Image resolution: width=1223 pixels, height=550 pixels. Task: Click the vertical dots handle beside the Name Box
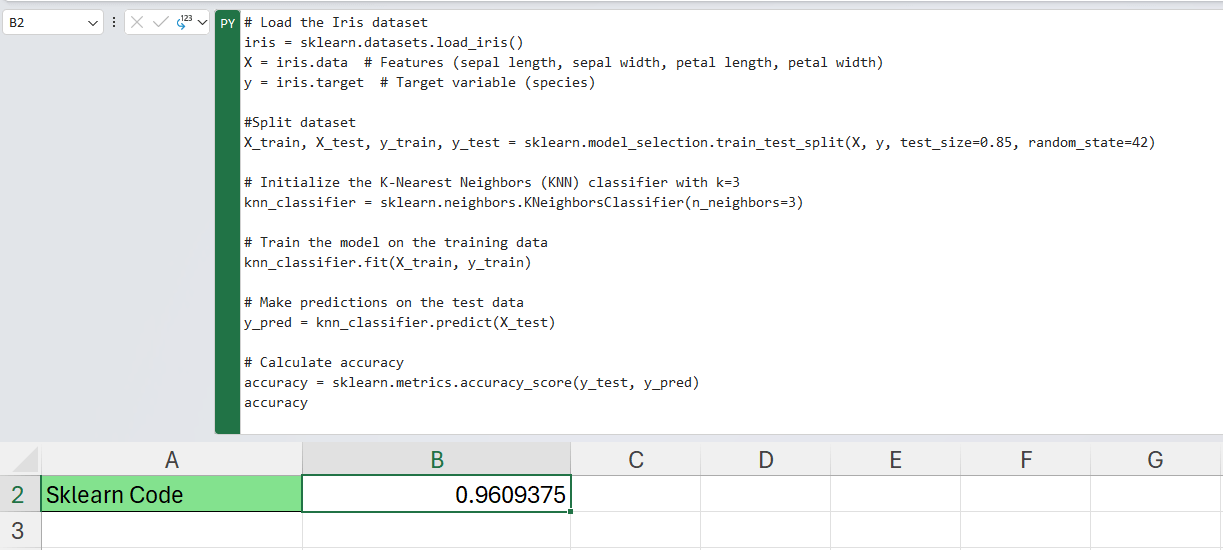point(113,22)
